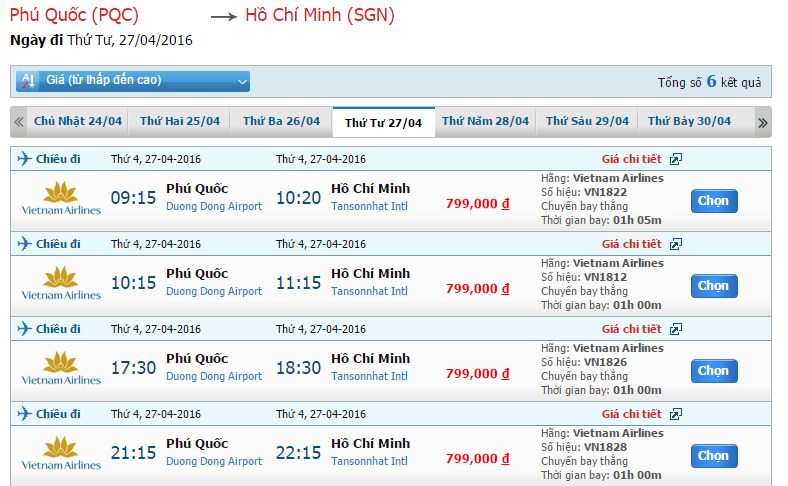Select the Chủ Nhật 24/04 tab
The image size is (788, 486).
click(78, 121)
